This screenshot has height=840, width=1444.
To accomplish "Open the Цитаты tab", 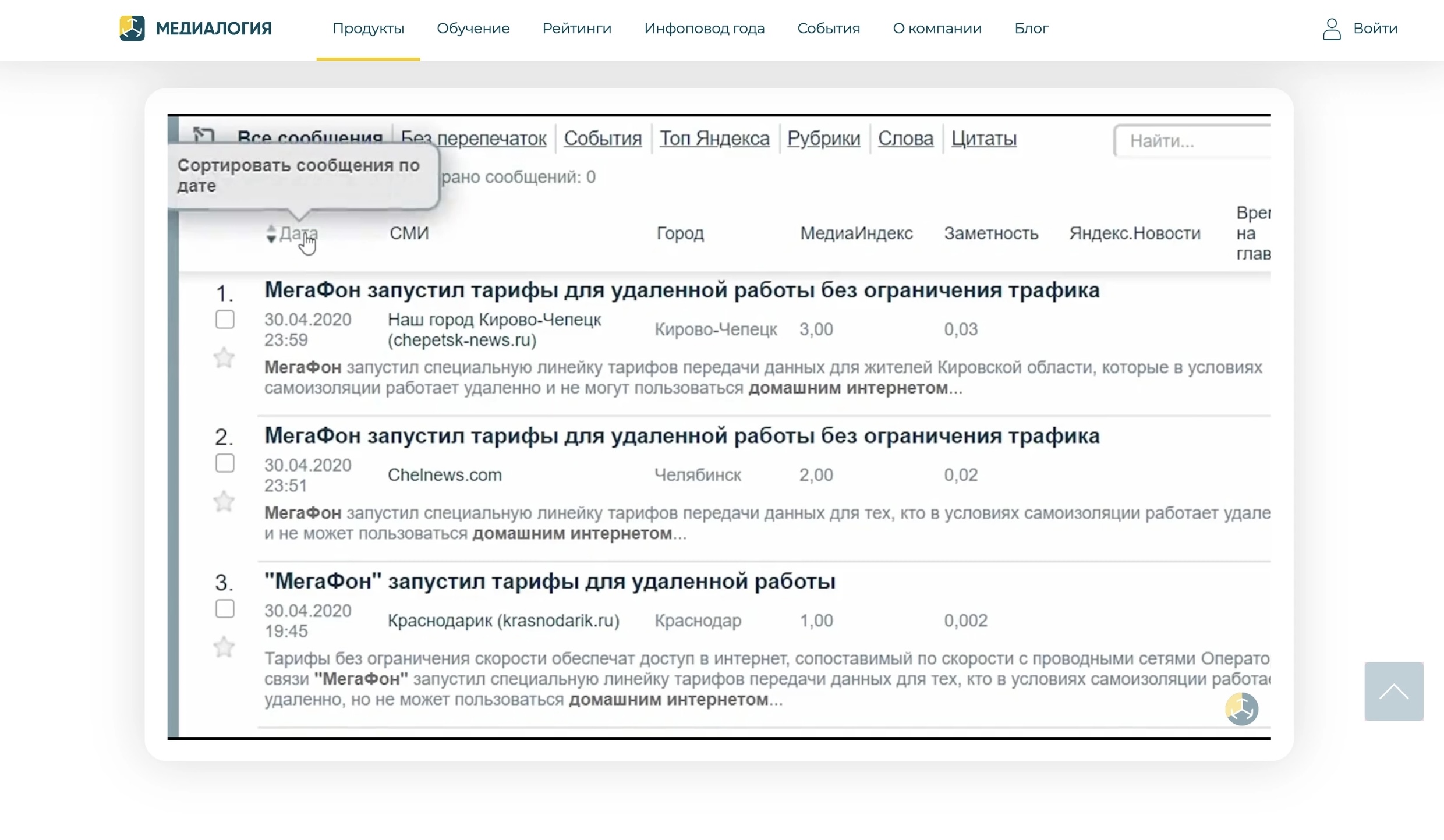I will coord(983,139).
